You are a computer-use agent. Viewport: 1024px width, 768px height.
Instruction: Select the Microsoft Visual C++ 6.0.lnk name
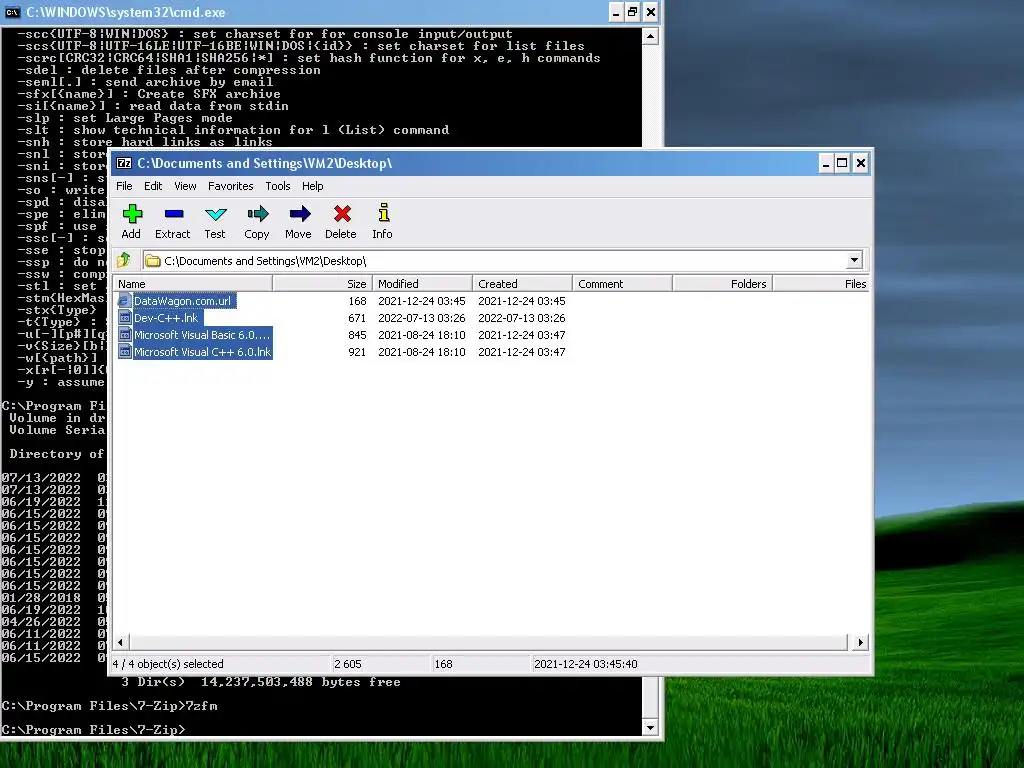(x=202, y=352)
